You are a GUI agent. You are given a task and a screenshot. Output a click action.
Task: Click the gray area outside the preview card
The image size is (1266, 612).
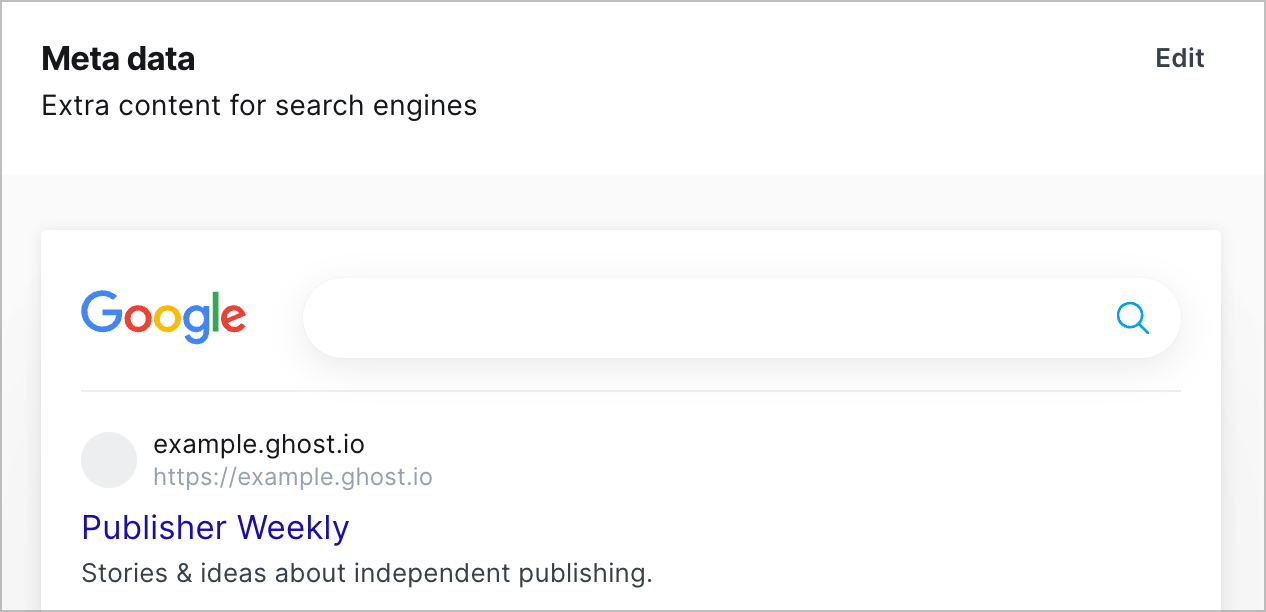coord(631,202)
